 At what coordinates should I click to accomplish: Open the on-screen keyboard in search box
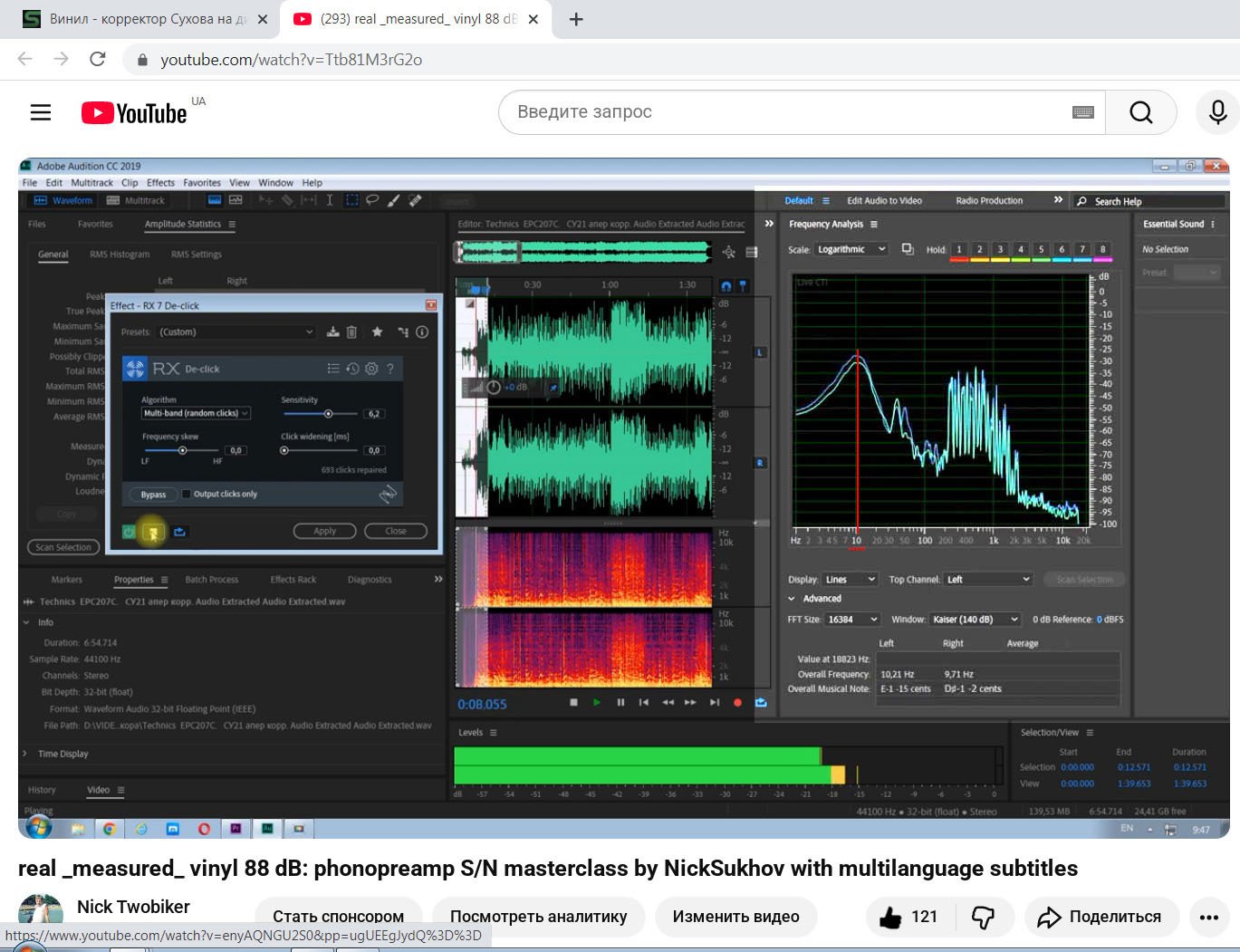pyautogui.click(x=1082, y=112)
